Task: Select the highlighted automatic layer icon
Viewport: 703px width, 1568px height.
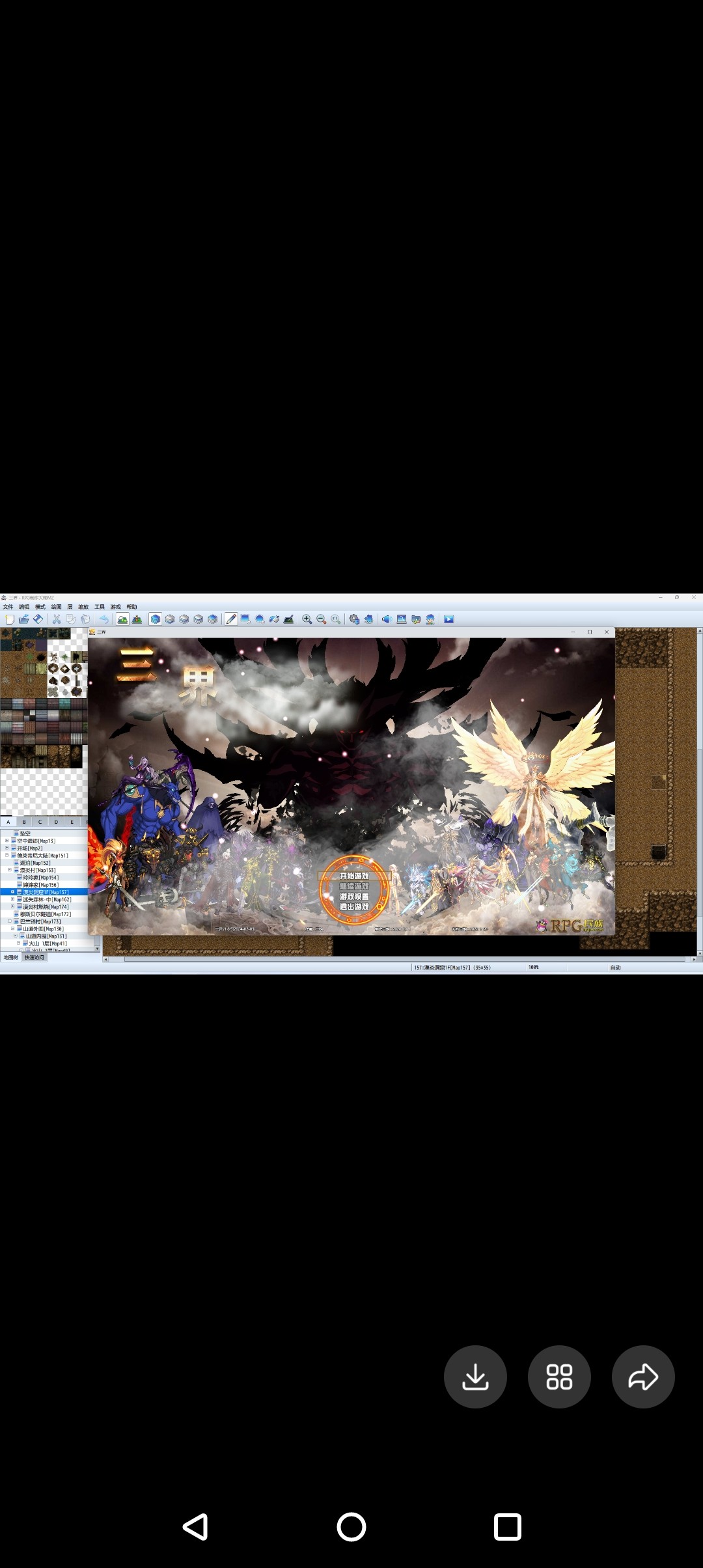Action: pos(156,619)
